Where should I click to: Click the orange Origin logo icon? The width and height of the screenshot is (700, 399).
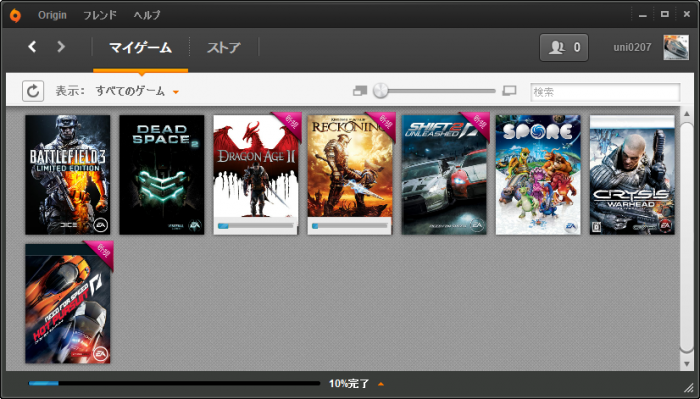coord(15,16)
